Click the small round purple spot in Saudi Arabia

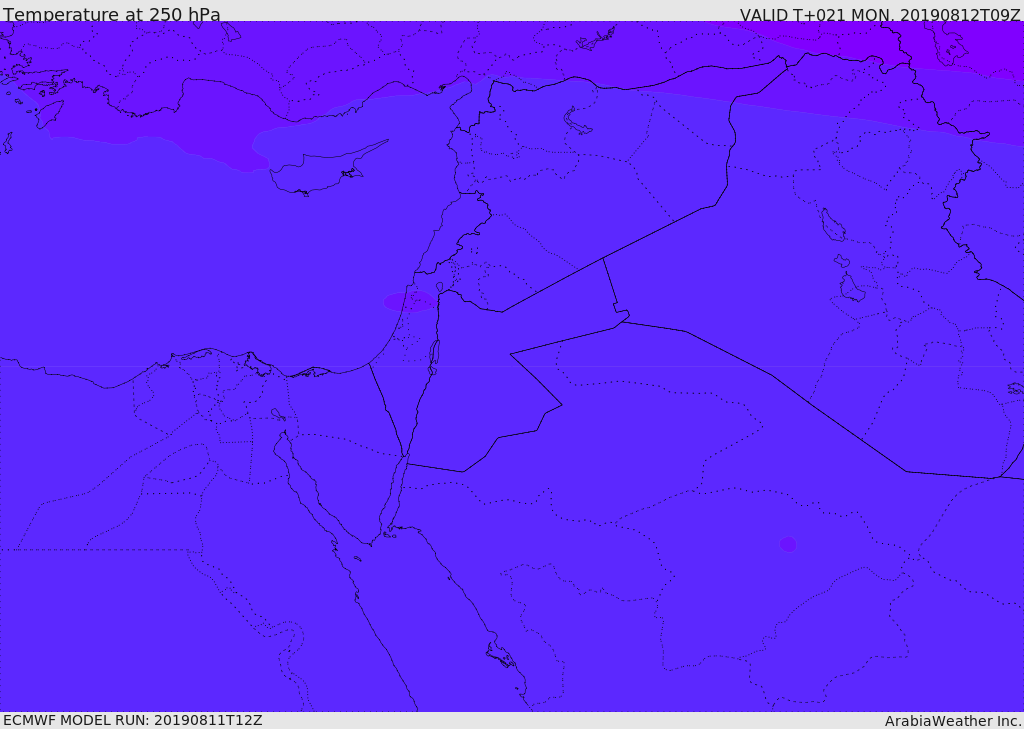tap(788, 544)
